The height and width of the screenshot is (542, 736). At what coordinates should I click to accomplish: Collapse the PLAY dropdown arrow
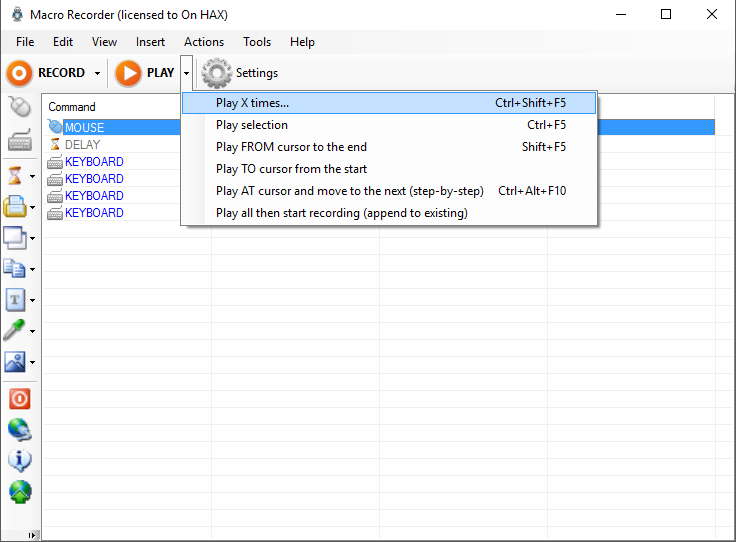tap(186, 73)
